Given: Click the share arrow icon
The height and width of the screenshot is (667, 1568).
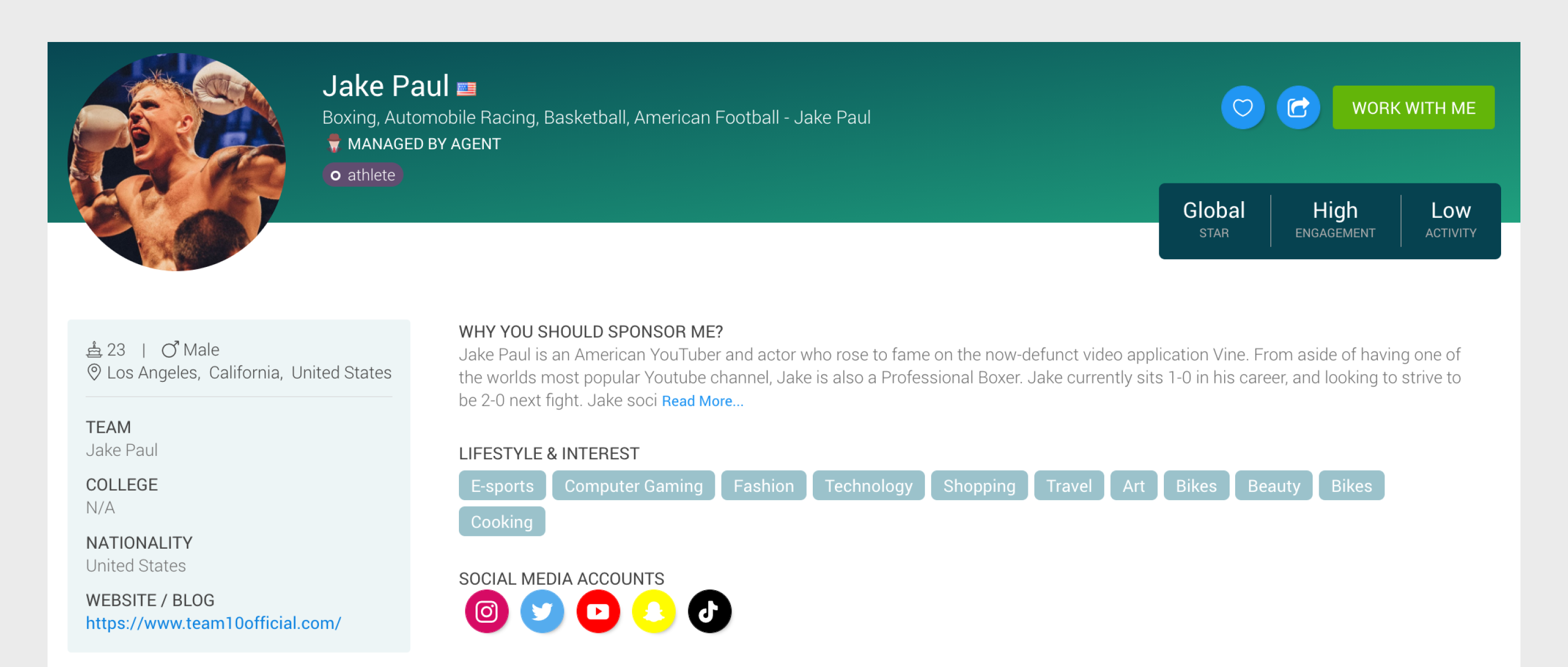Looking at the screenshot, I should click(1298, 108).
